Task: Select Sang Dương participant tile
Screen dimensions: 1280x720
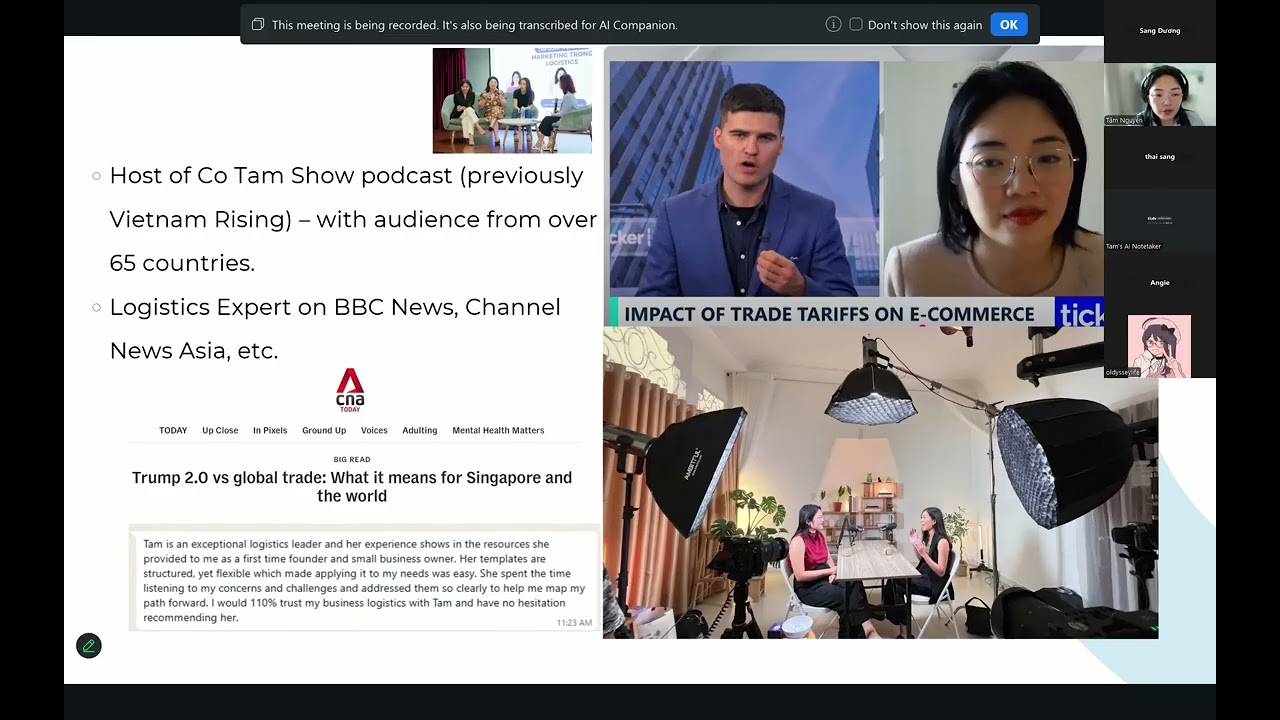Action: [1160, 31]
